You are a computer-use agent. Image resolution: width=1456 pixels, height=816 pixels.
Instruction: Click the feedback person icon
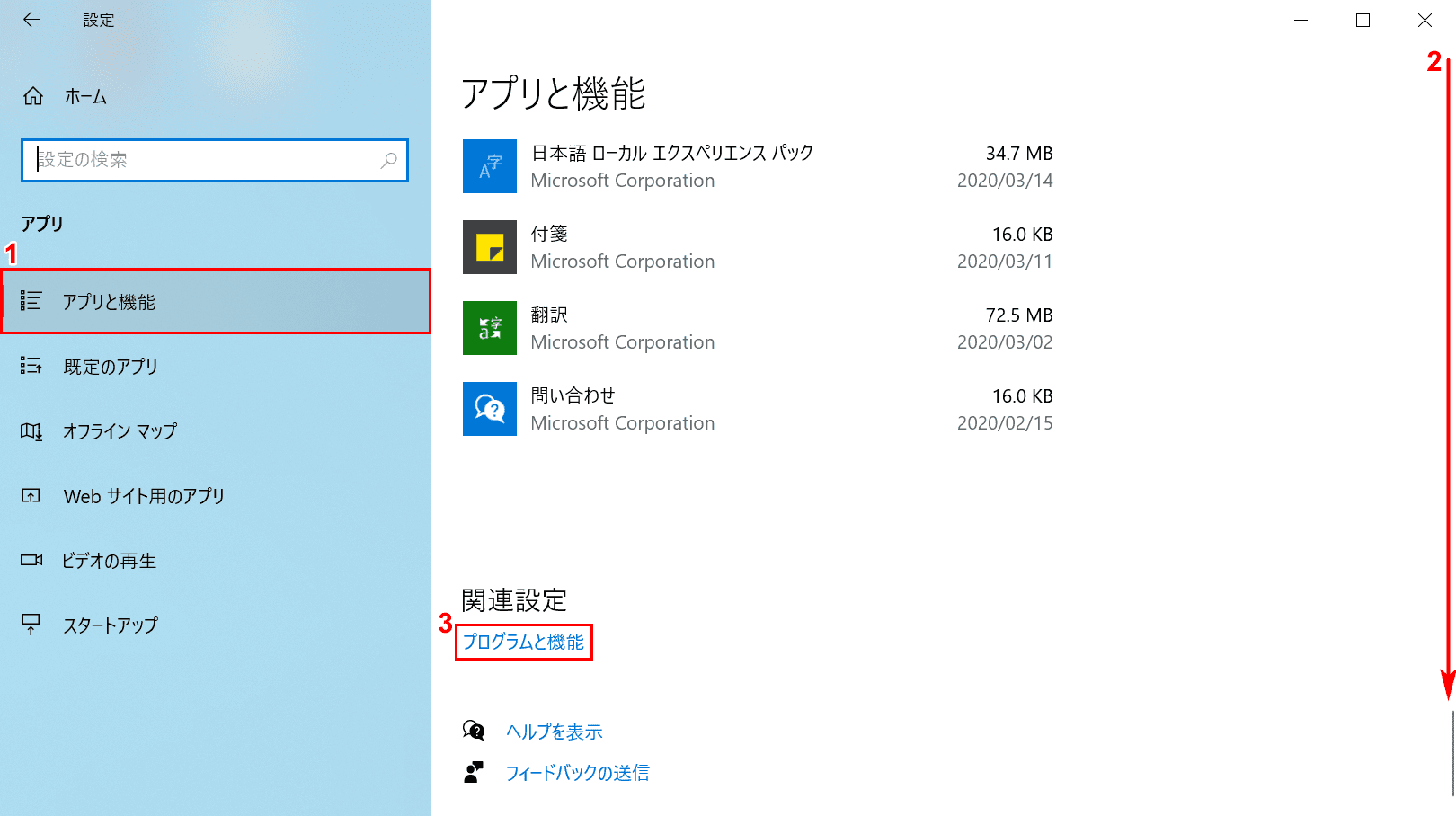click(474, 772)
